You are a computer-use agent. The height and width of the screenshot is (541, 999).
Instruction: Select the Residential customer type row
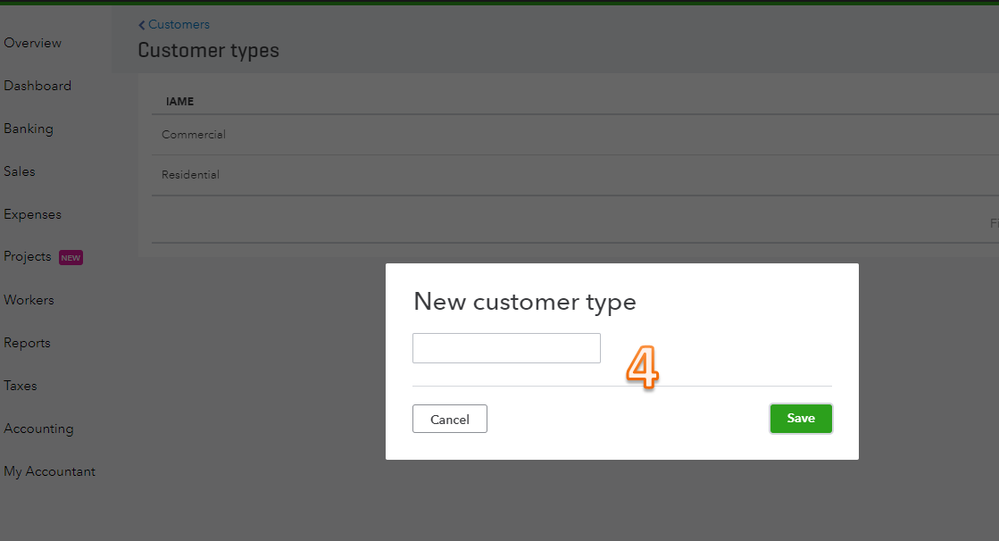tap(191, 175)
